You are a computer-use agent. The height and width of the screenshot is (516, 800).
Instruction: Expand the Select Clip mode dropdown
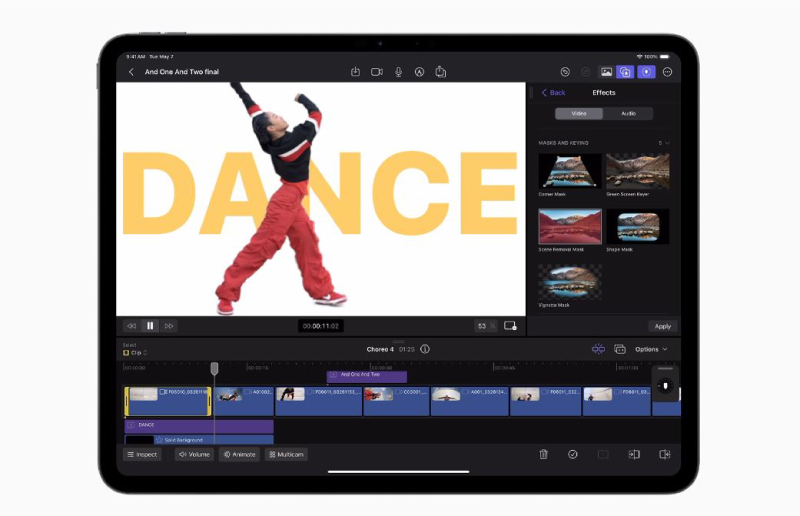point(135,353)
